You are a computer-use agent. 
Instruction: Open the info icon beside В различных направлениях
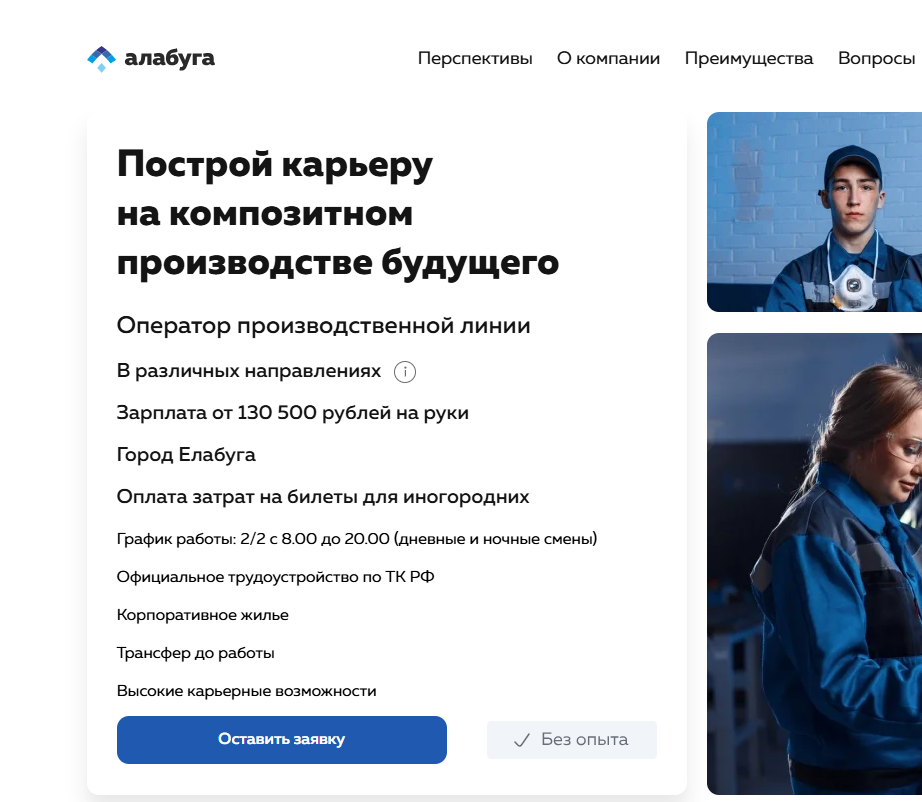tap(405, 372)
